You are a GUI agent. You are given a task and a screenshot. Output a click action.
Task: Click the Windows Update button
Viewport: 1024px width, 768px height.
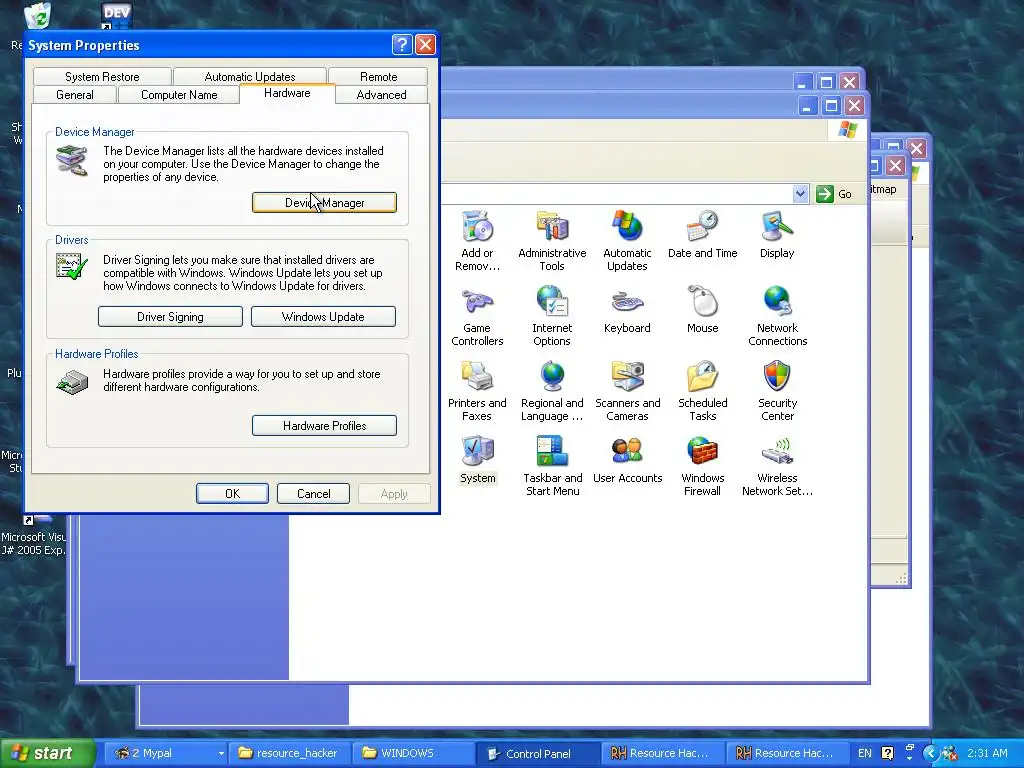pos(323,317)
